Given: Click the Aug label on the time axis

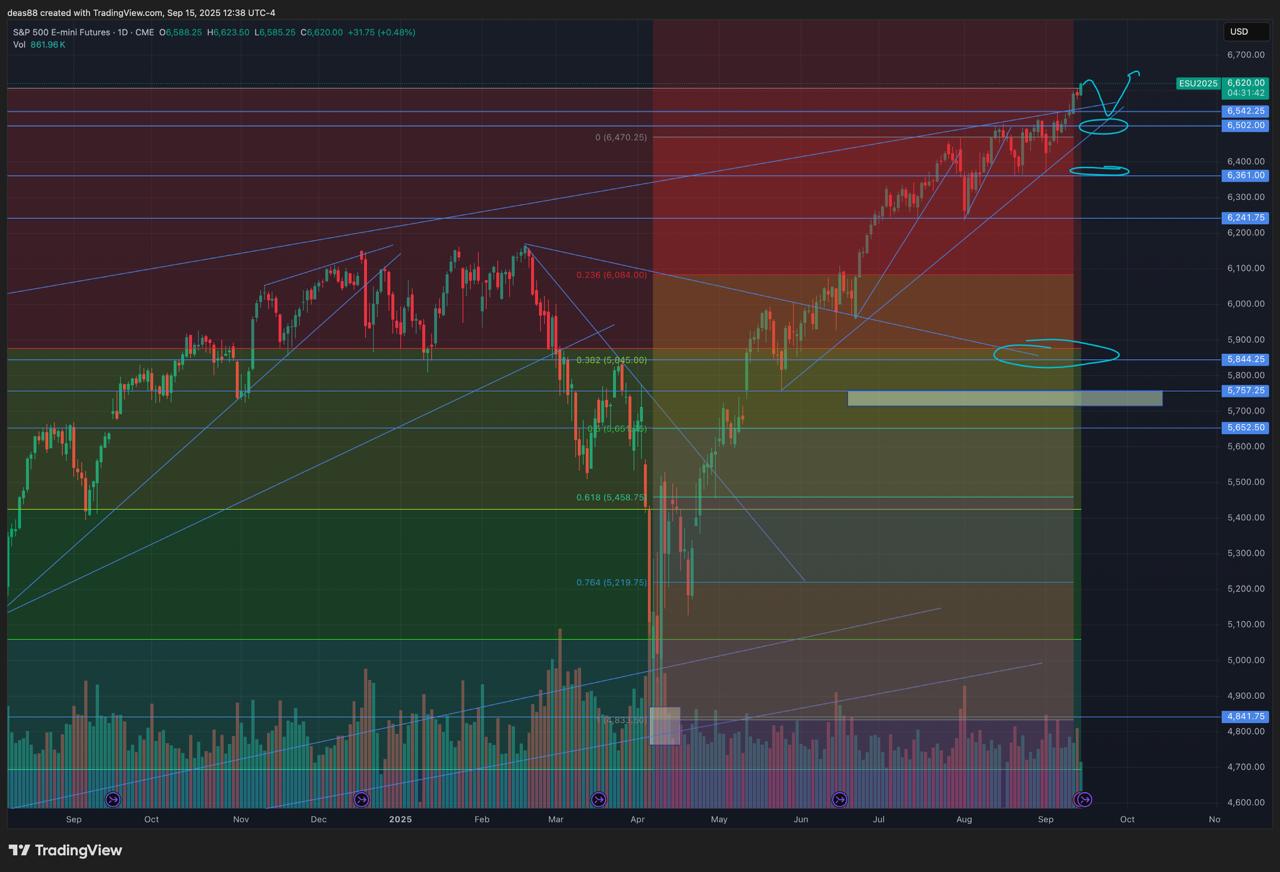Looking at the screenshot, I should point(964,819).
